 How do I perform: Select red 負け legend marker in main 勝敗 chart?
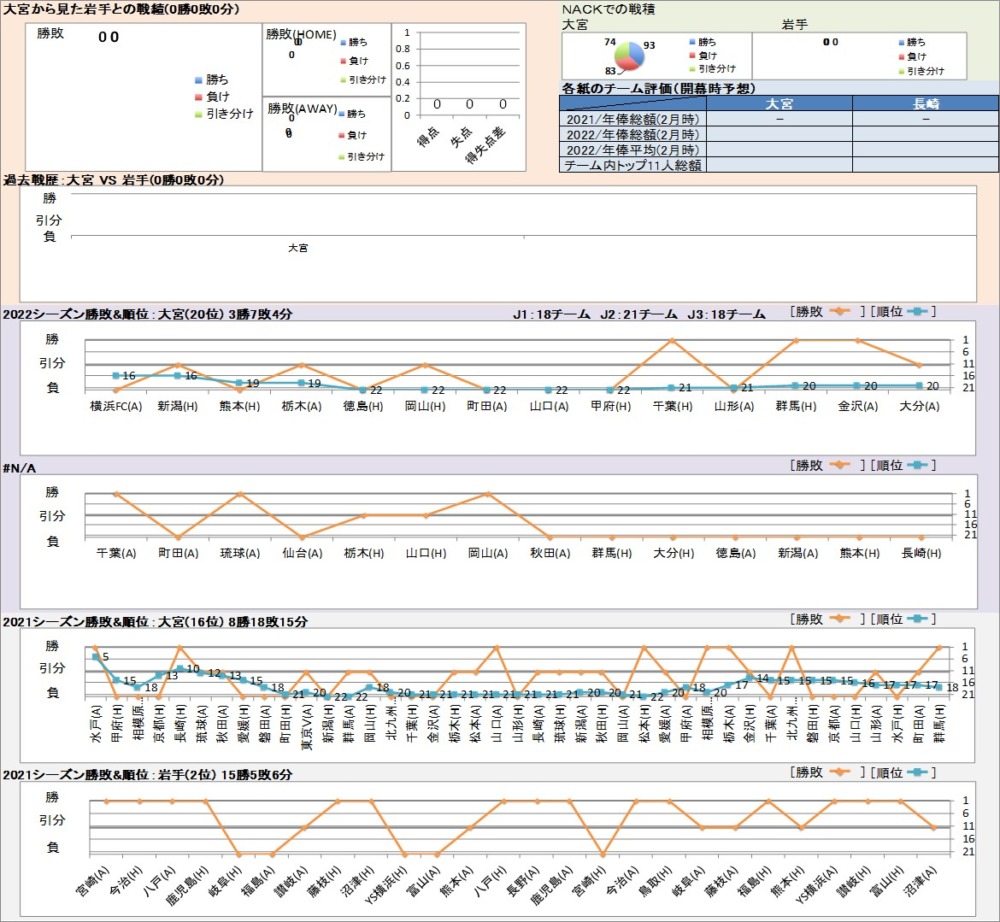tap(199, 97)
